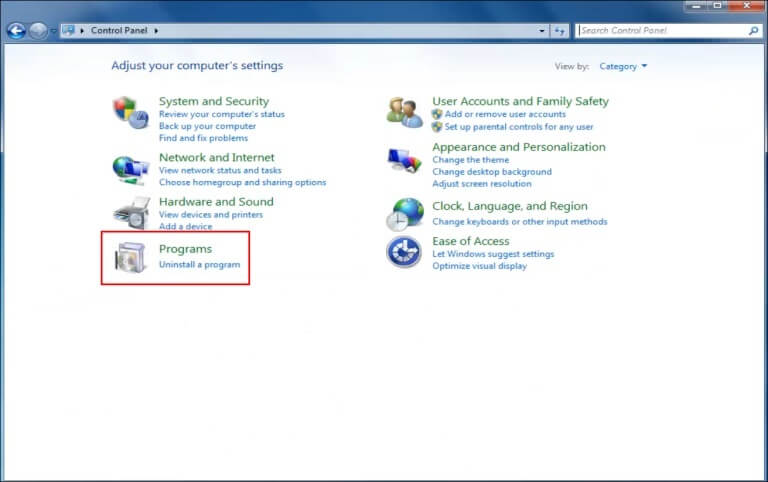Screen dimensions: 768x482
Task: Click the Ease of Access icon
Action: [404, 252]
